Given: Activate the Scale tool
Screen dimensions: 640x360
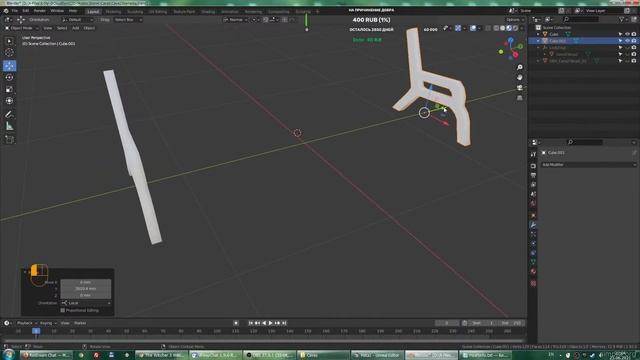Looking at the screenshot, I should pos(9,89).
